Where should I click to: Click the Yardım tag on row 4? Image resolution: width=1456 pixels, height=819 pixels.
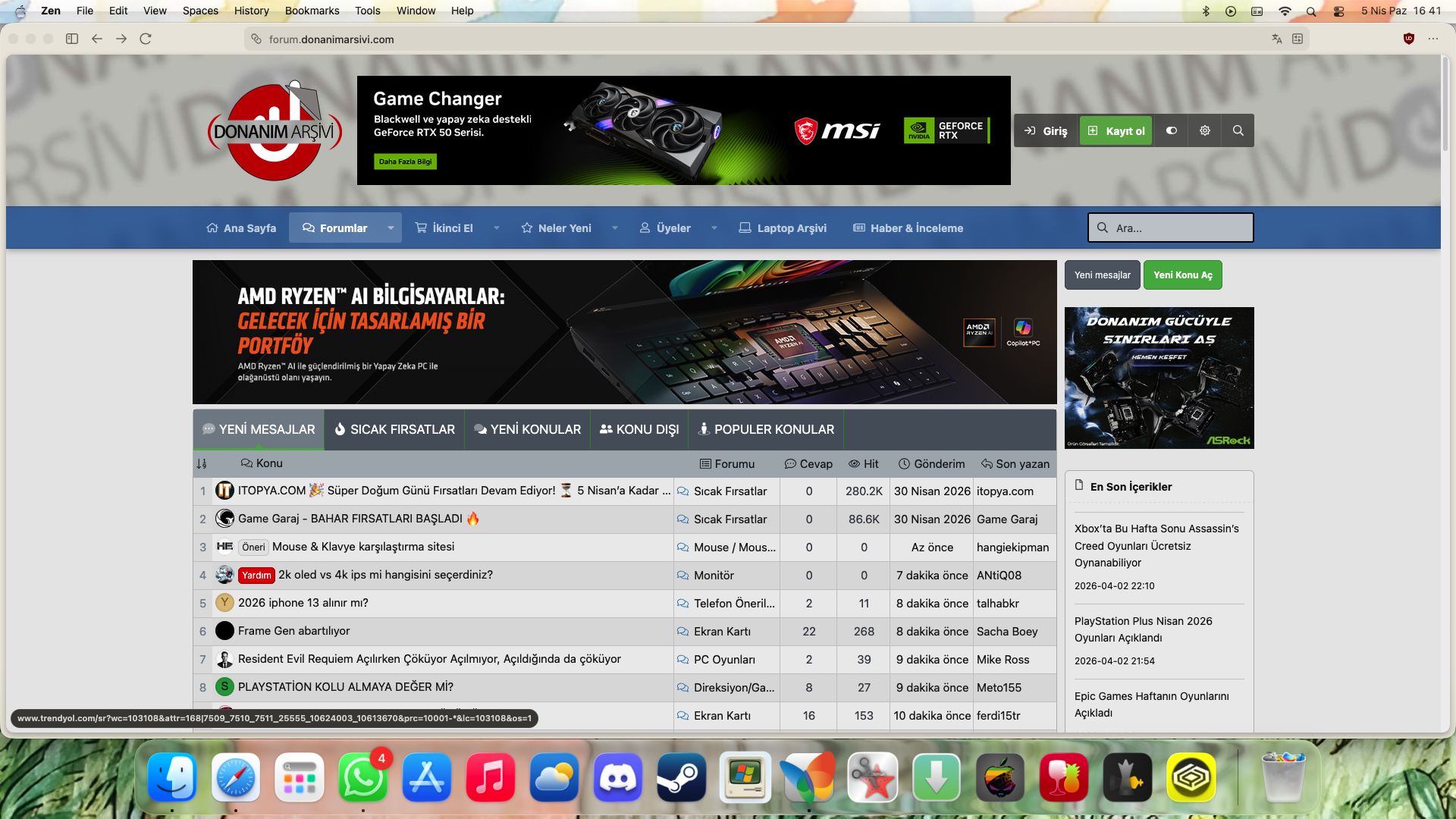click(x=256, y=576)
